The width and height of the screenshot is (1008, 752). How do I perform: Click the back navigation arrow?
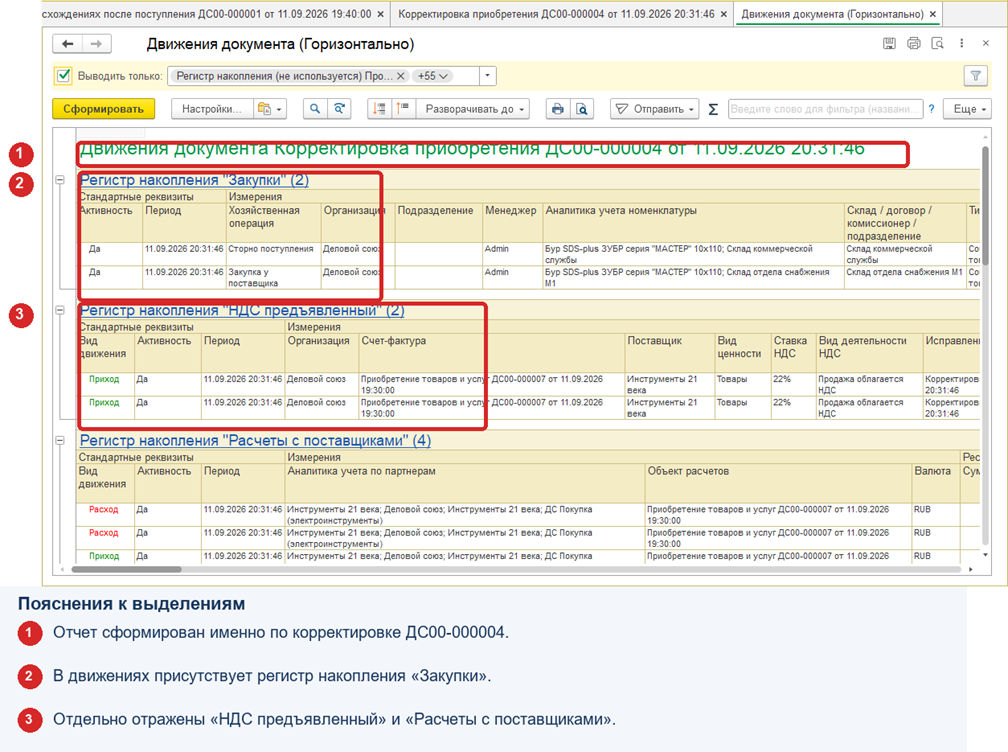[68, 44]
